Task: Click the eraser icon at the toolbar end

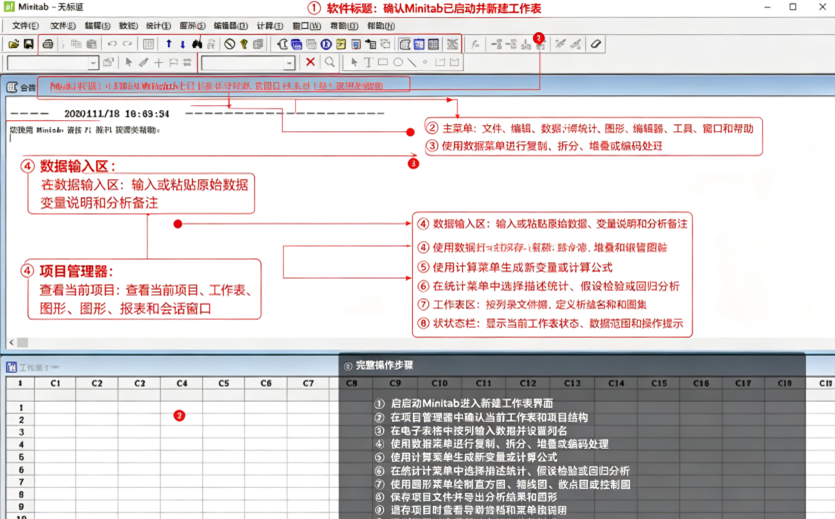Action: (596, 44)
